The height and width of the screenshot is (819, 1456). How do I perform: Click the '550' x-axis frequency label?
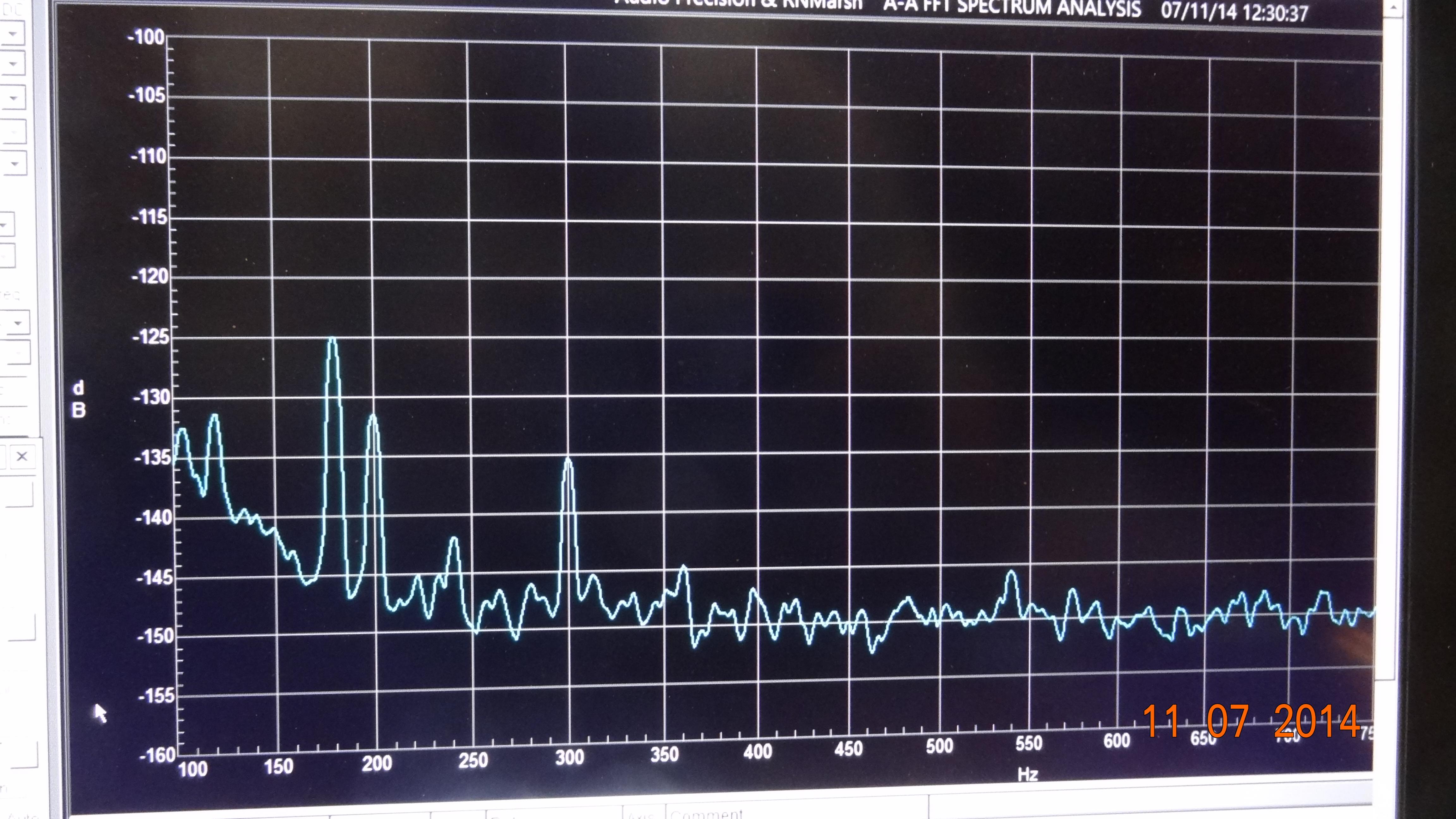1029,743
